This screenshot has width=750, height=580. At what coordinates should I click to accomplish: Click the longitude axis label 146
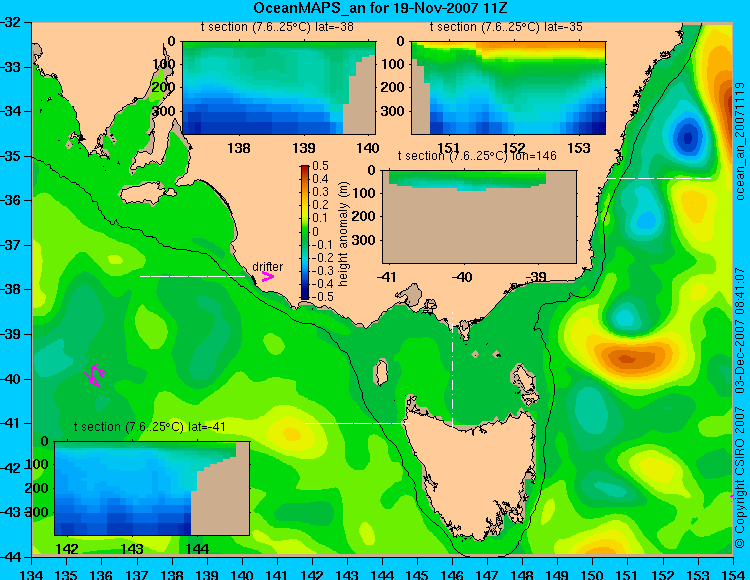click(452, 574)
